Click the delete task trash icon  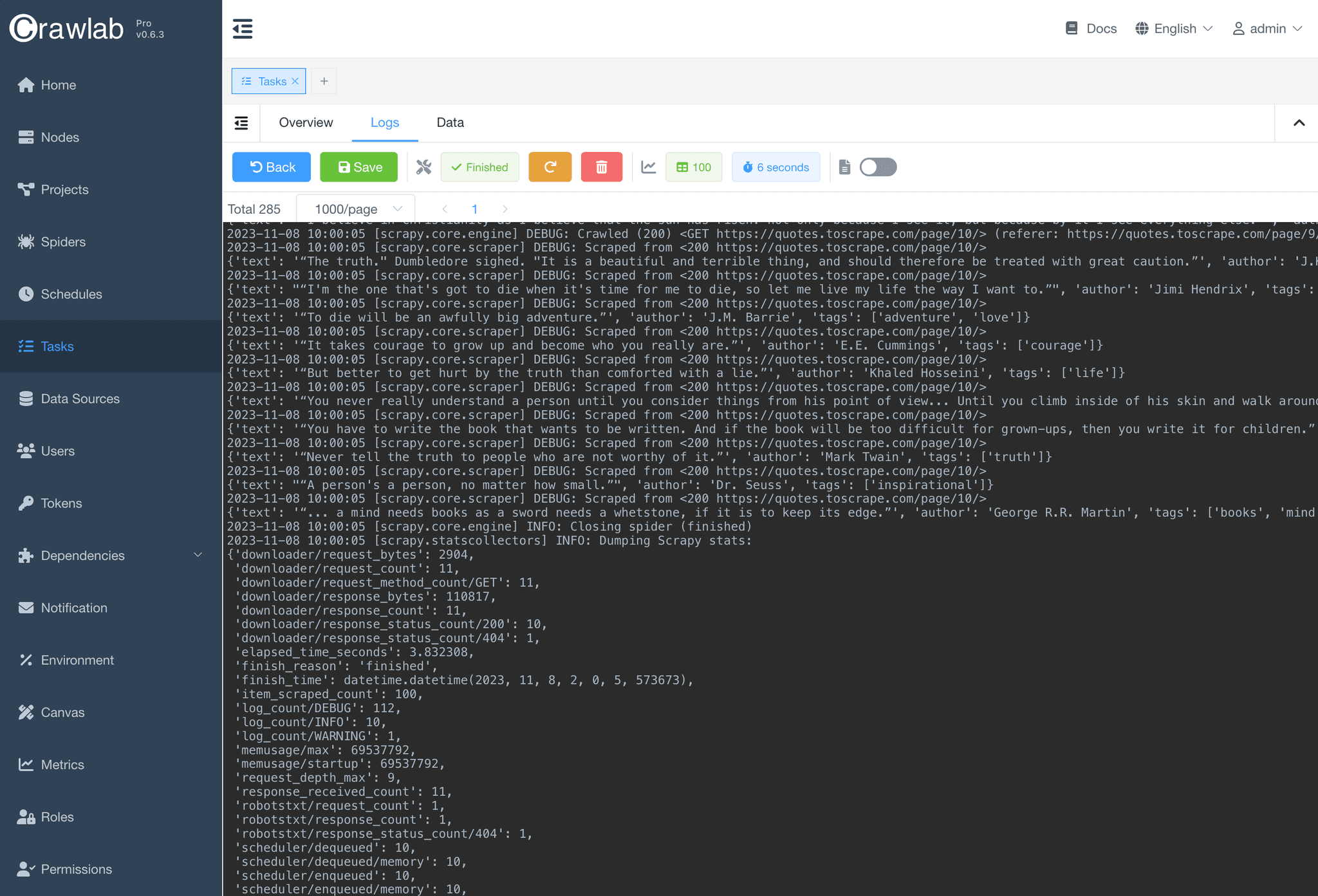pos(601,167)
